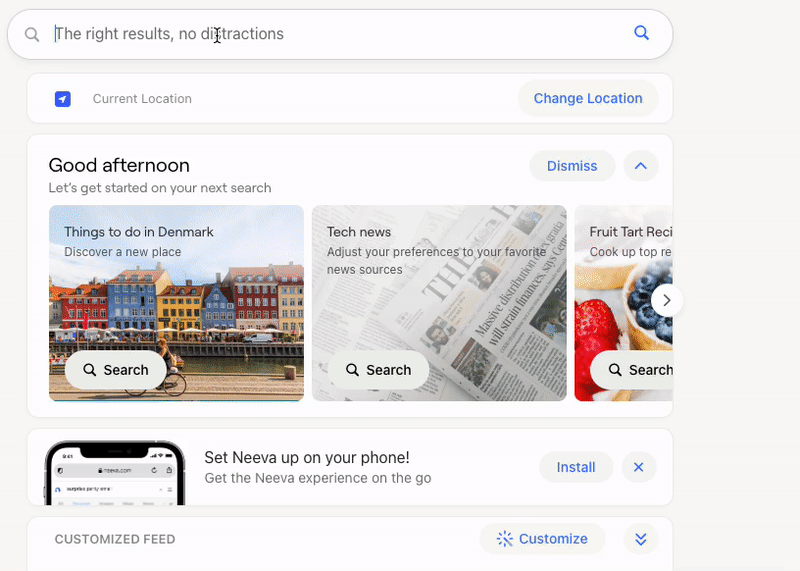Open the Tech news card image
The width and height of the screenshot is (800, 571).
click(x=439, y=303)
